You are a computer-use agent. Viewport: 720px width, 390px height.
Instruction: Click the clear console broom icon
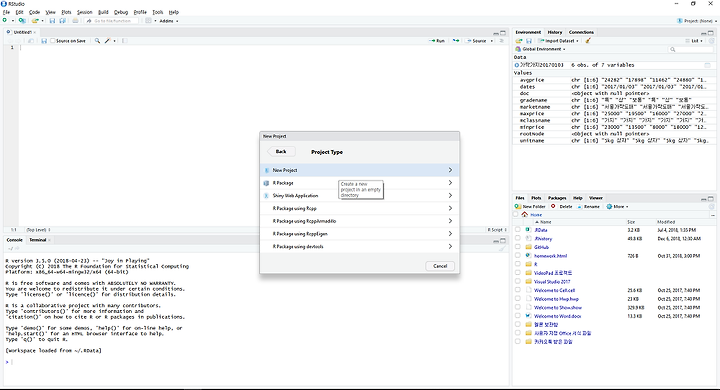tap(502, 249)
